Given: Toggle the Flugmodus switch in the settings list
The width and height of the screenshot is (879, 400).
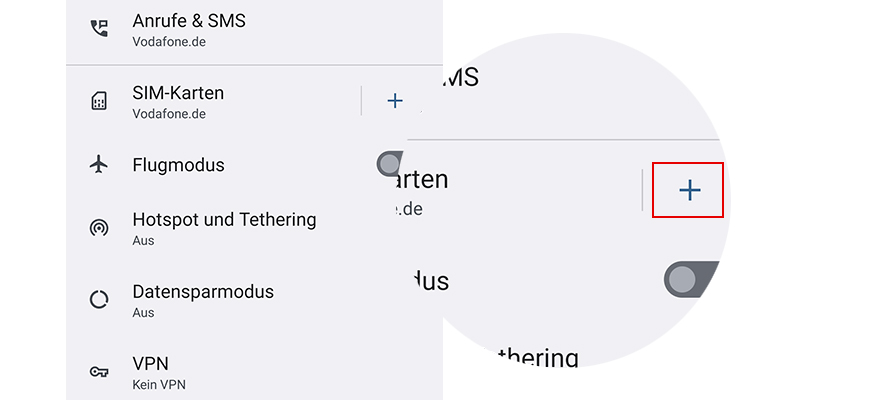Looking at the screenshot, I should point(391,164).
